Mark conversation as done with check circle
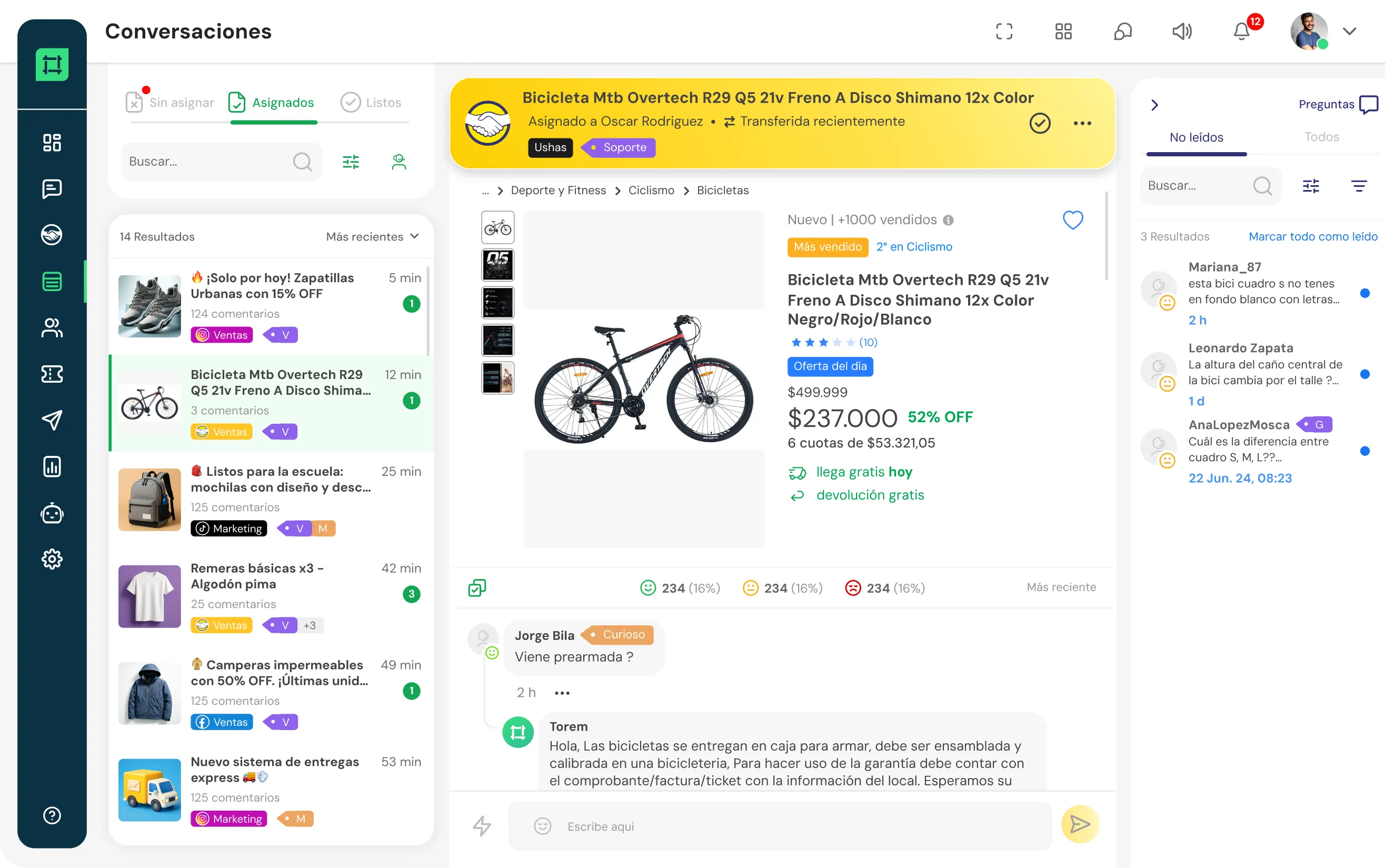This screenshot has width=1385, height=868. pyautogui.click(x=1040, y=123)
